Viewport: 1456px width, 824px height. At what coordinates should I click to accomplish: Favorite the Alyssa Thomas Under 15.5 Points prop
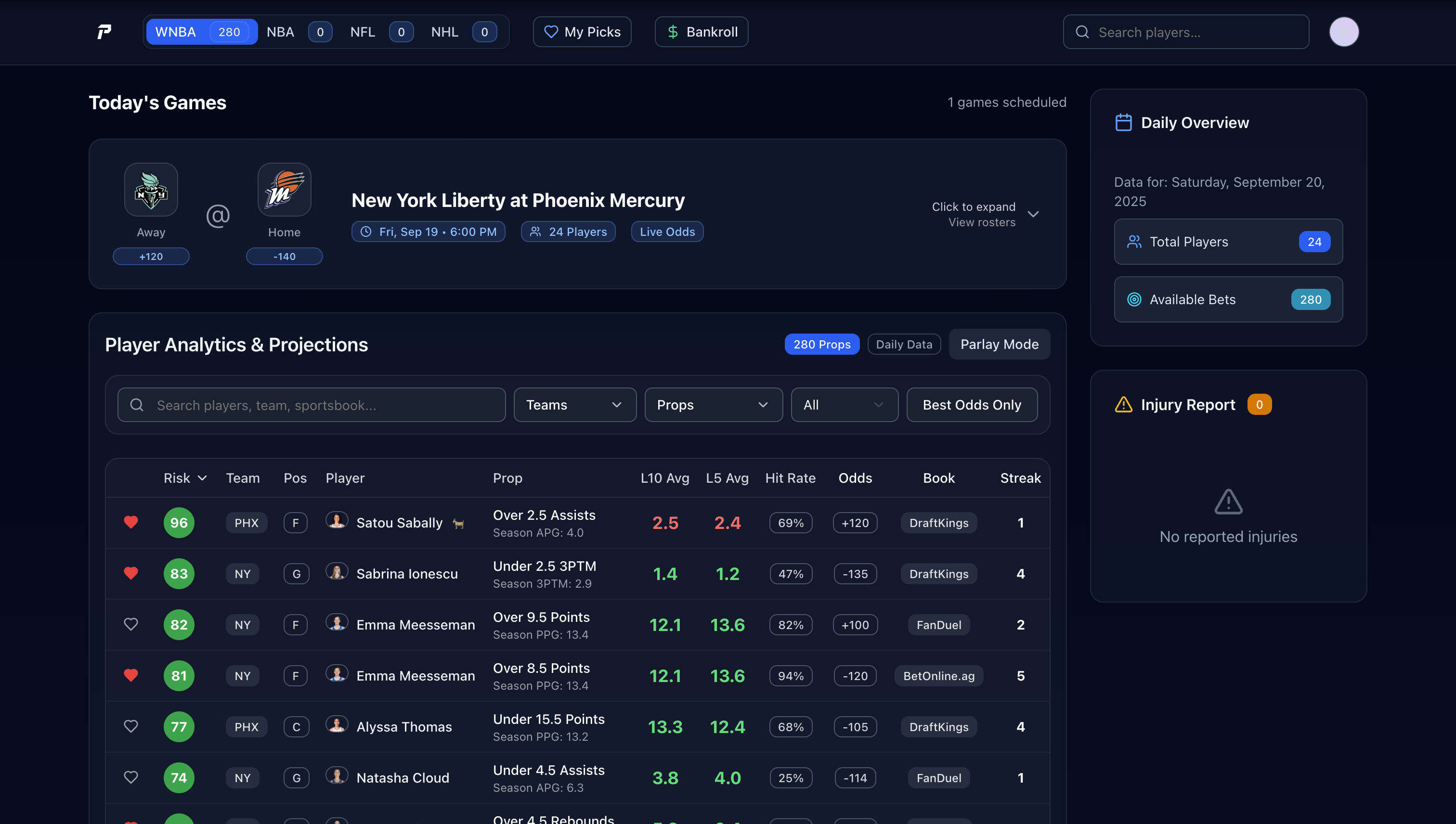point(131,726)
